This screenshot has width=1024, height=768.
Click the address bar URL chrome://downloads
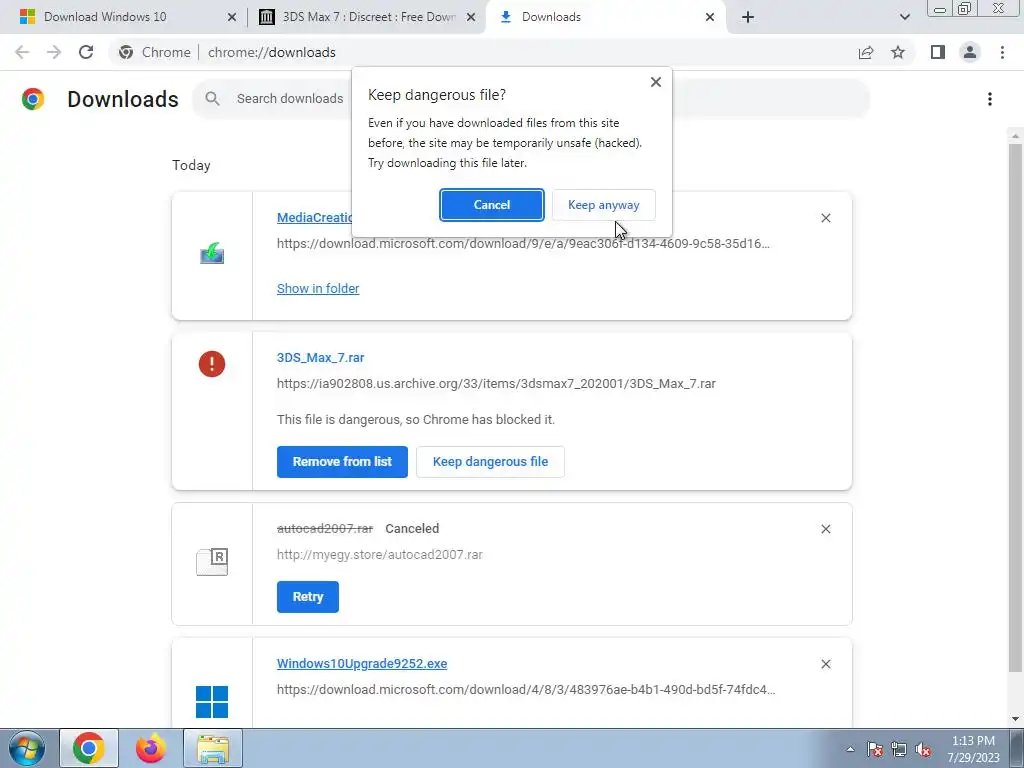pyautogui.click(x=272, y=52)
